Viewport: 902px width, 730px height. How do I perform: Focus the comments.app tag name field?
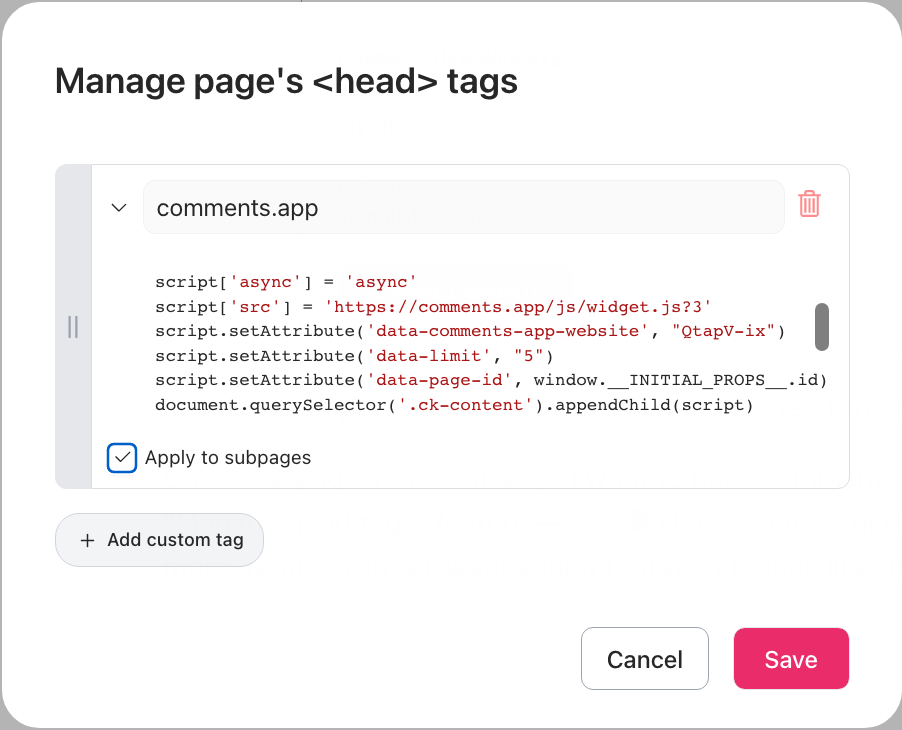point(464,207)
